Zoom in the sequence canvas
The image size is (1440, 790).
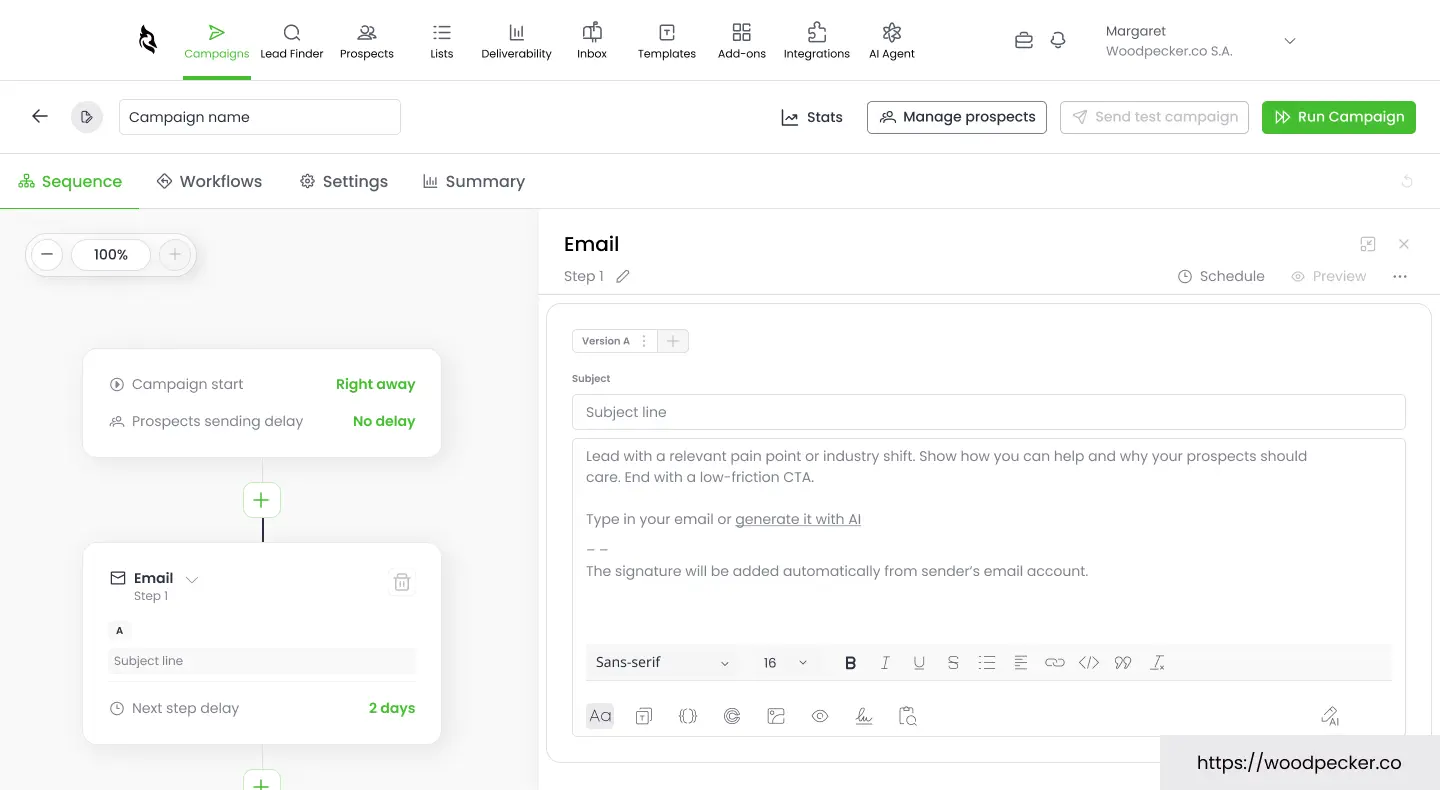tap(175, 255)
